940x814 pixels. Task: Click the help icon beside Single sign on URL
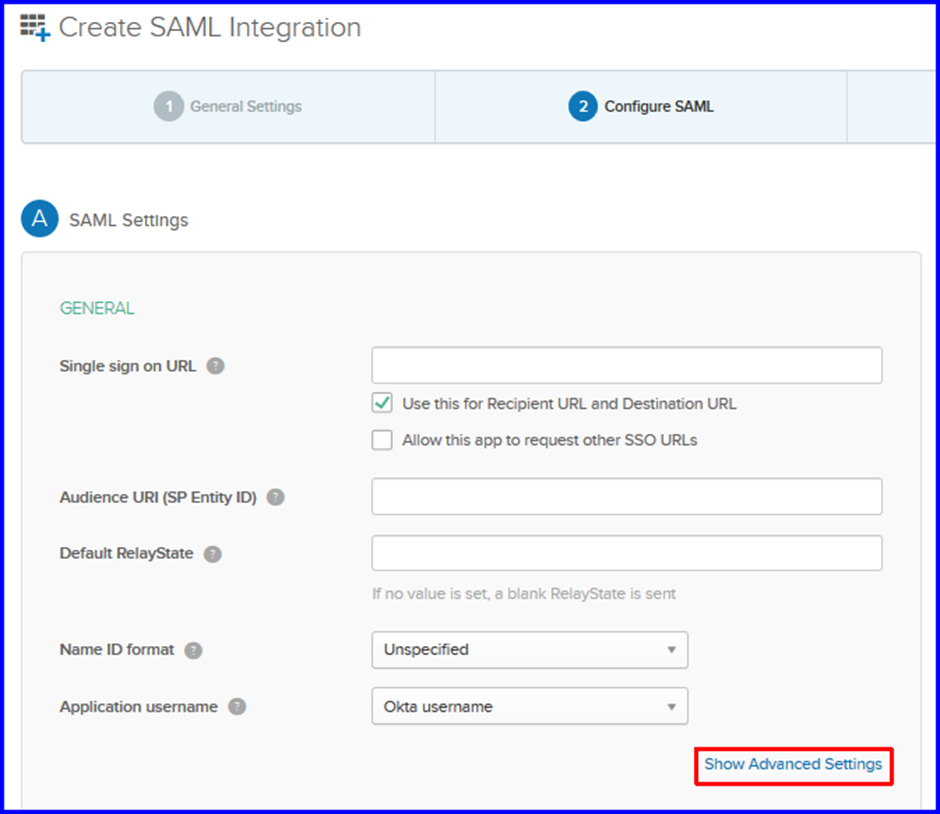pos(216,366)
